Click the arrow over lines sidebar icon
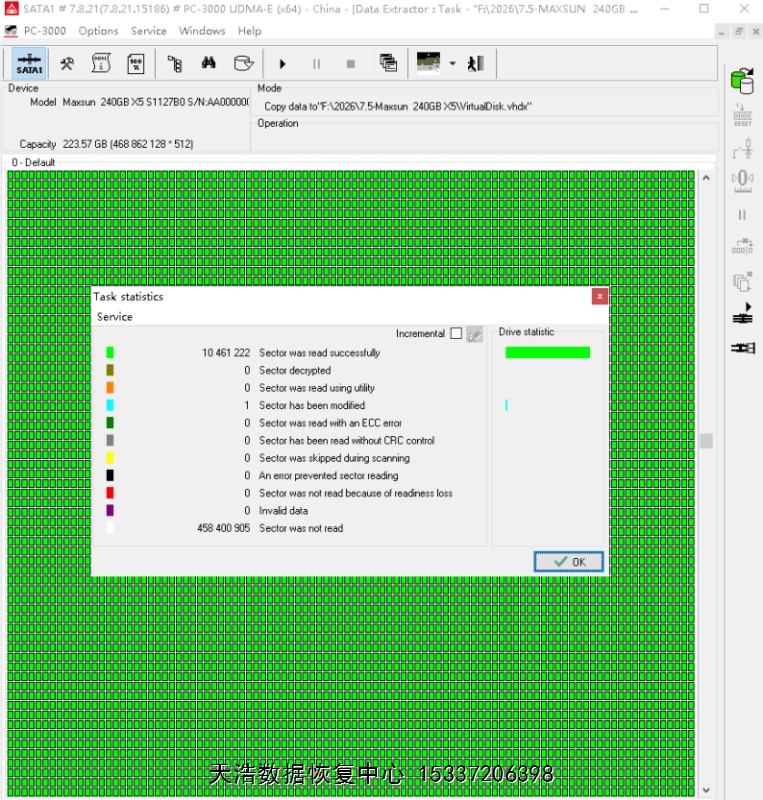The width and height of the screenshot is (763, 800). point(743,314)
